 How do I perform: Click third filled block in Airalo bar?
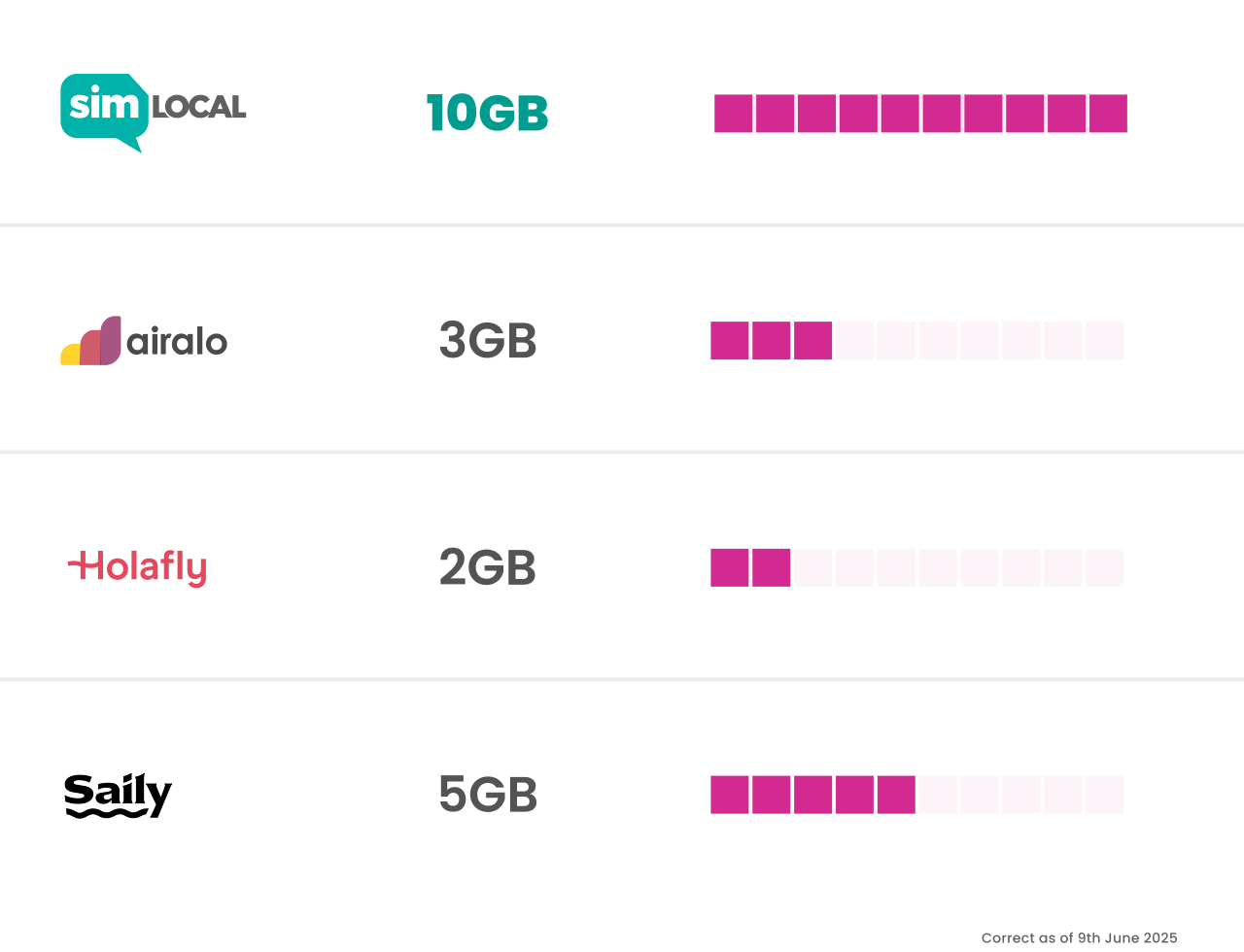point(813,341)
